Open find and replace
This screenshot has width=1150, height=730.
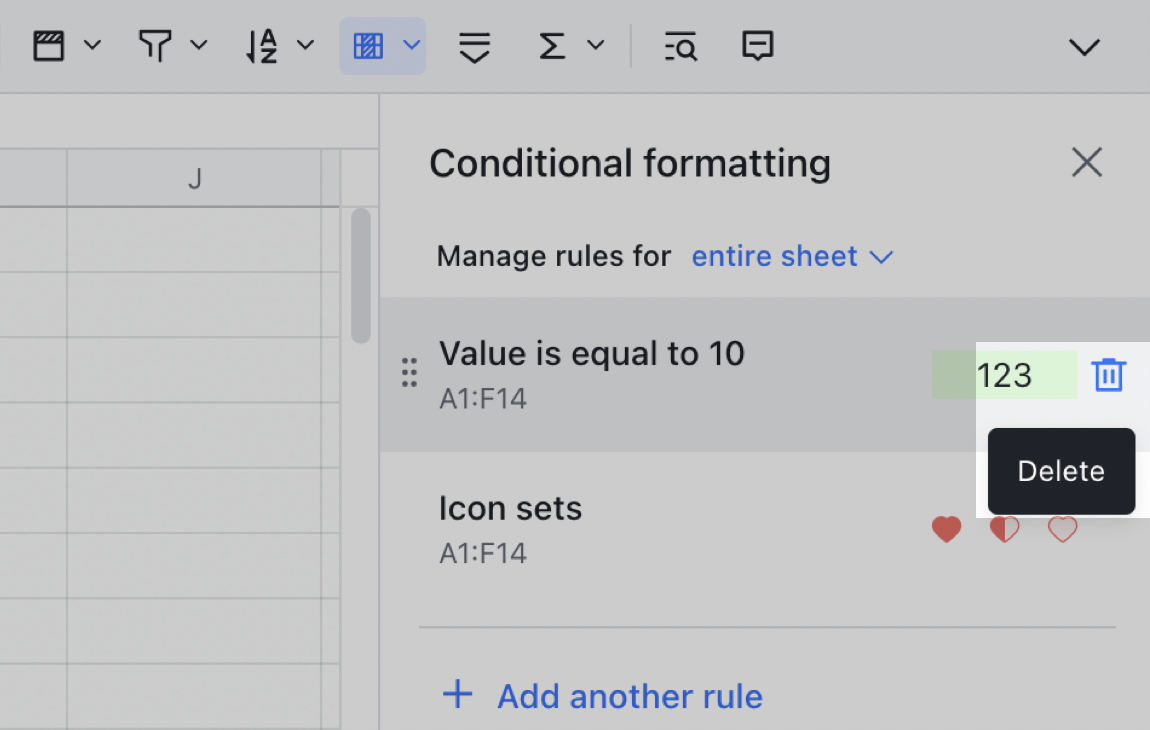(679, 45)
